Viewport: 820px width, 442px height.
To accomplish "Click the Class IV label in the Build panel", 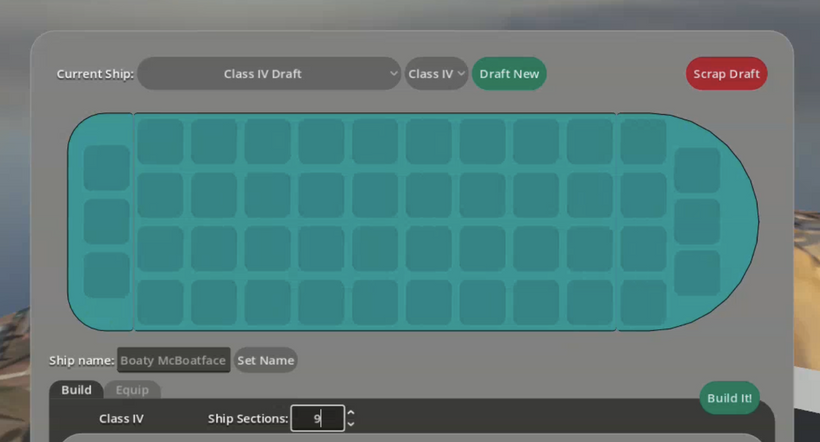I will coord(121,418).
